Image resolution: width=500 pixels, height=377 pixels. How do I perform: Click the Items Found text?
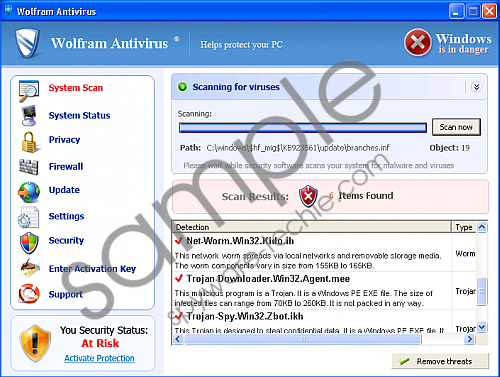[x=366, y=195]
